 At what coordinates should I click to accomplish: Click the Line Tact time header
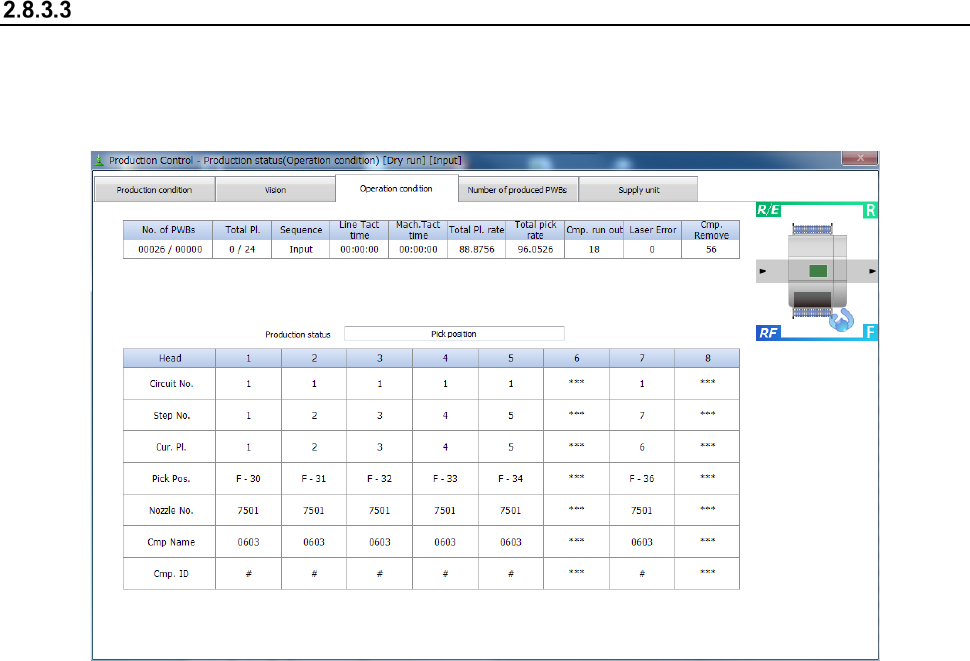pos(359,230)
